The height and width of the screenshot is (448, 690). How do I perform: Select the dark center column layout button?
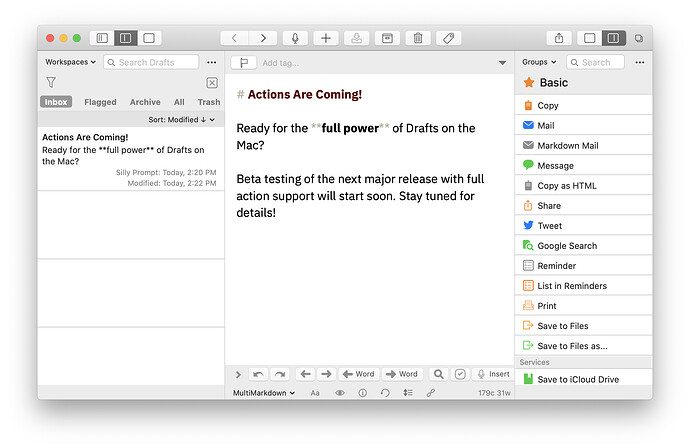(x=126, y=38)
